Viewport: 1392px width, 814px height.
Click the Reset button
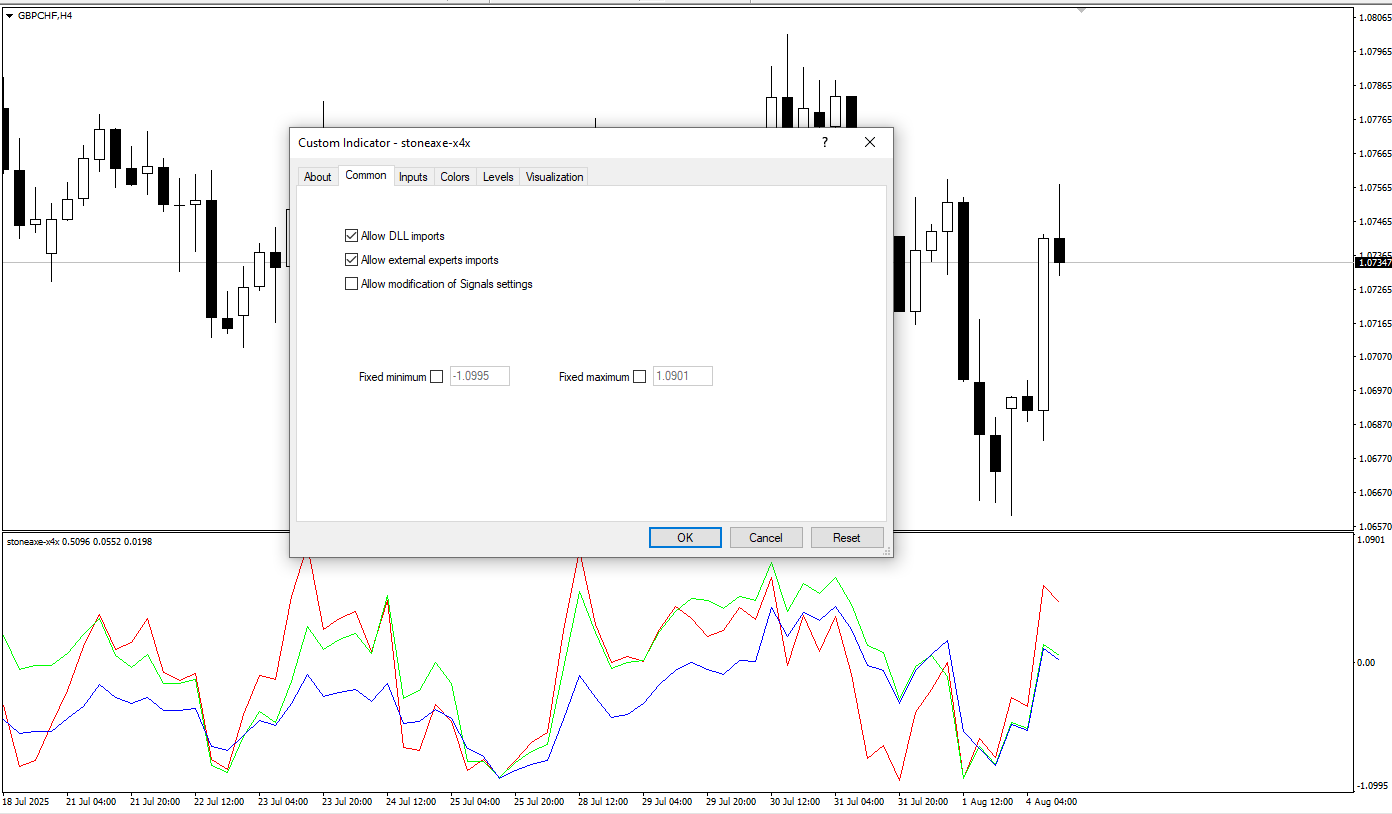(847, 538)
